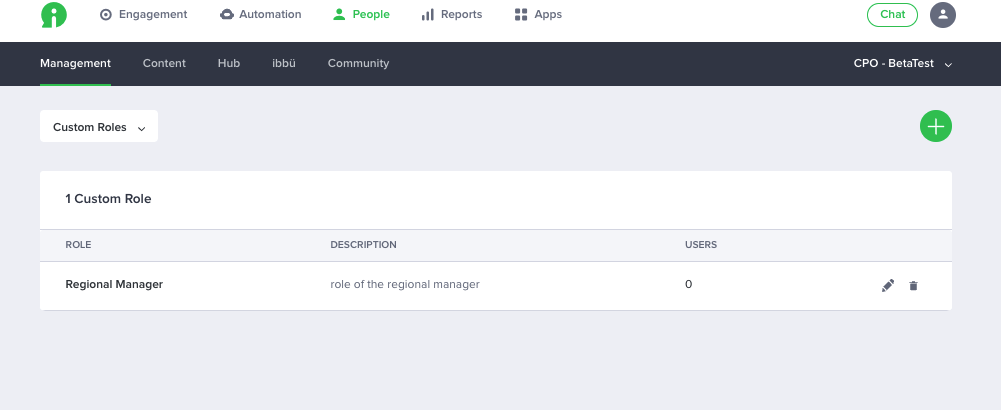Click the Chat button
Screen dimensions: 1001x410
coord(892,15)
